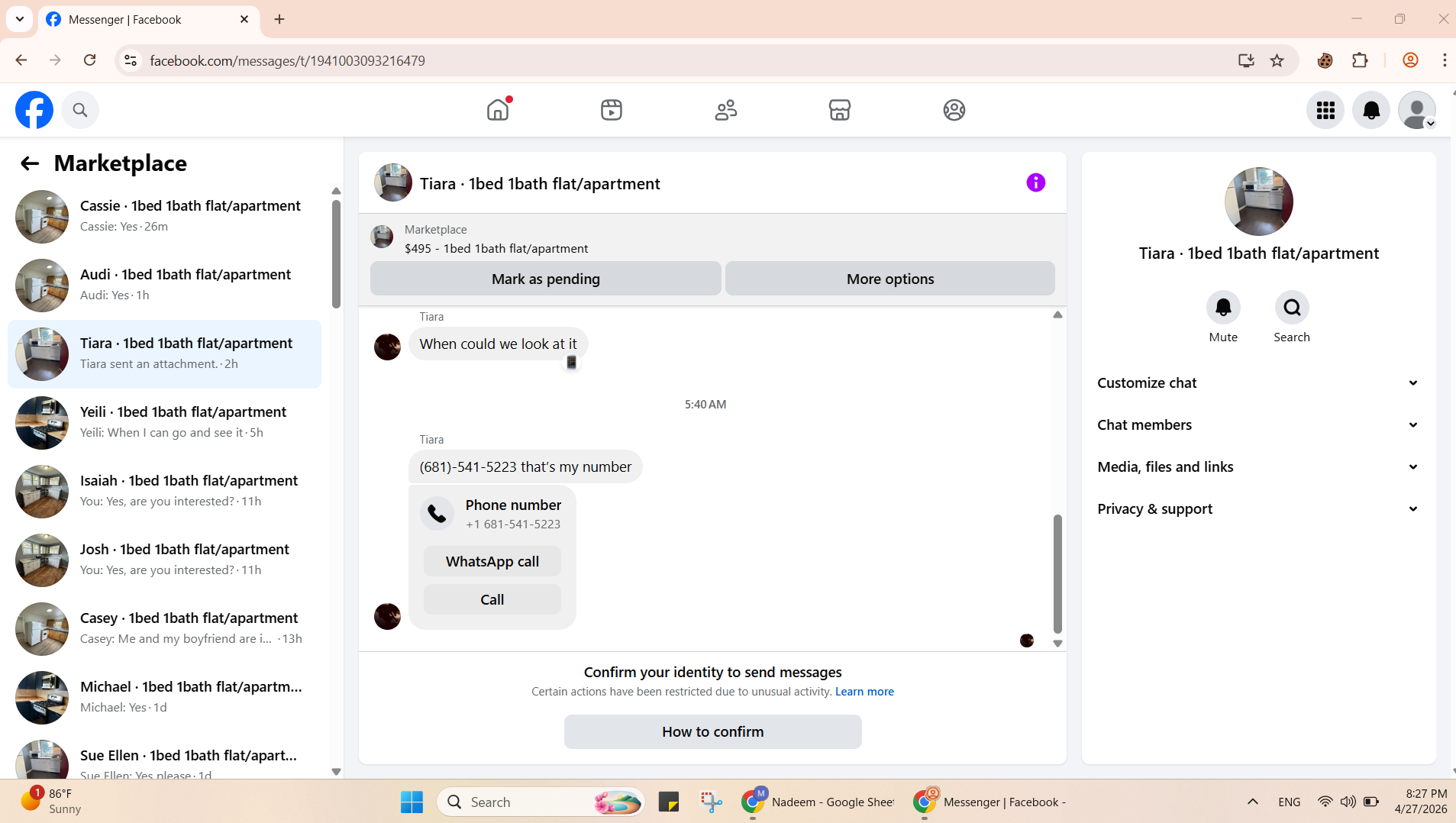1456x823 pixels.
Task: Click More options button
Action: [x=890, y=279]
